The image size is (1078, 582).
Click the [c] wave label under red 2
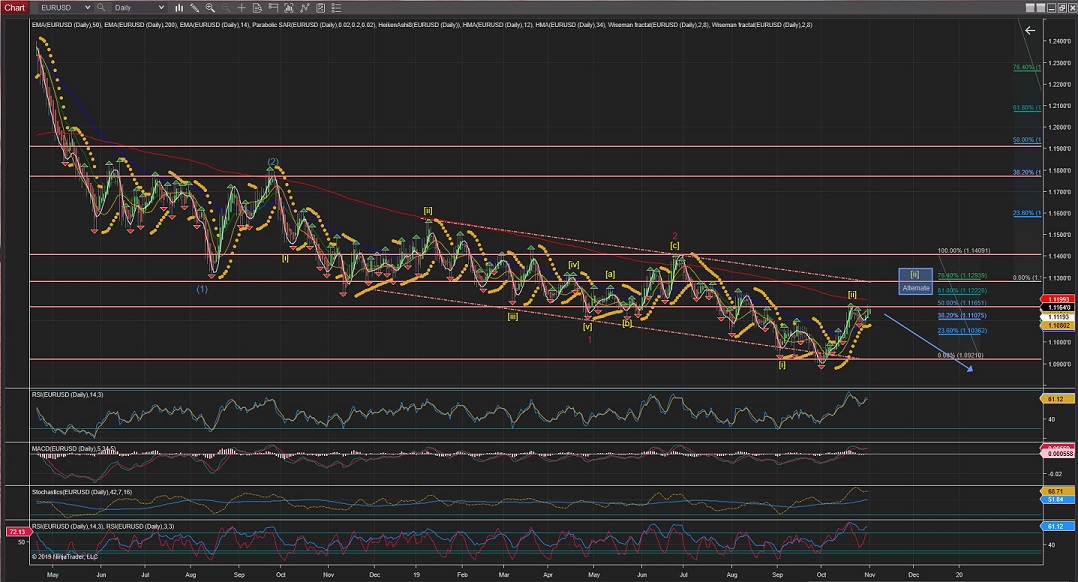674,246
